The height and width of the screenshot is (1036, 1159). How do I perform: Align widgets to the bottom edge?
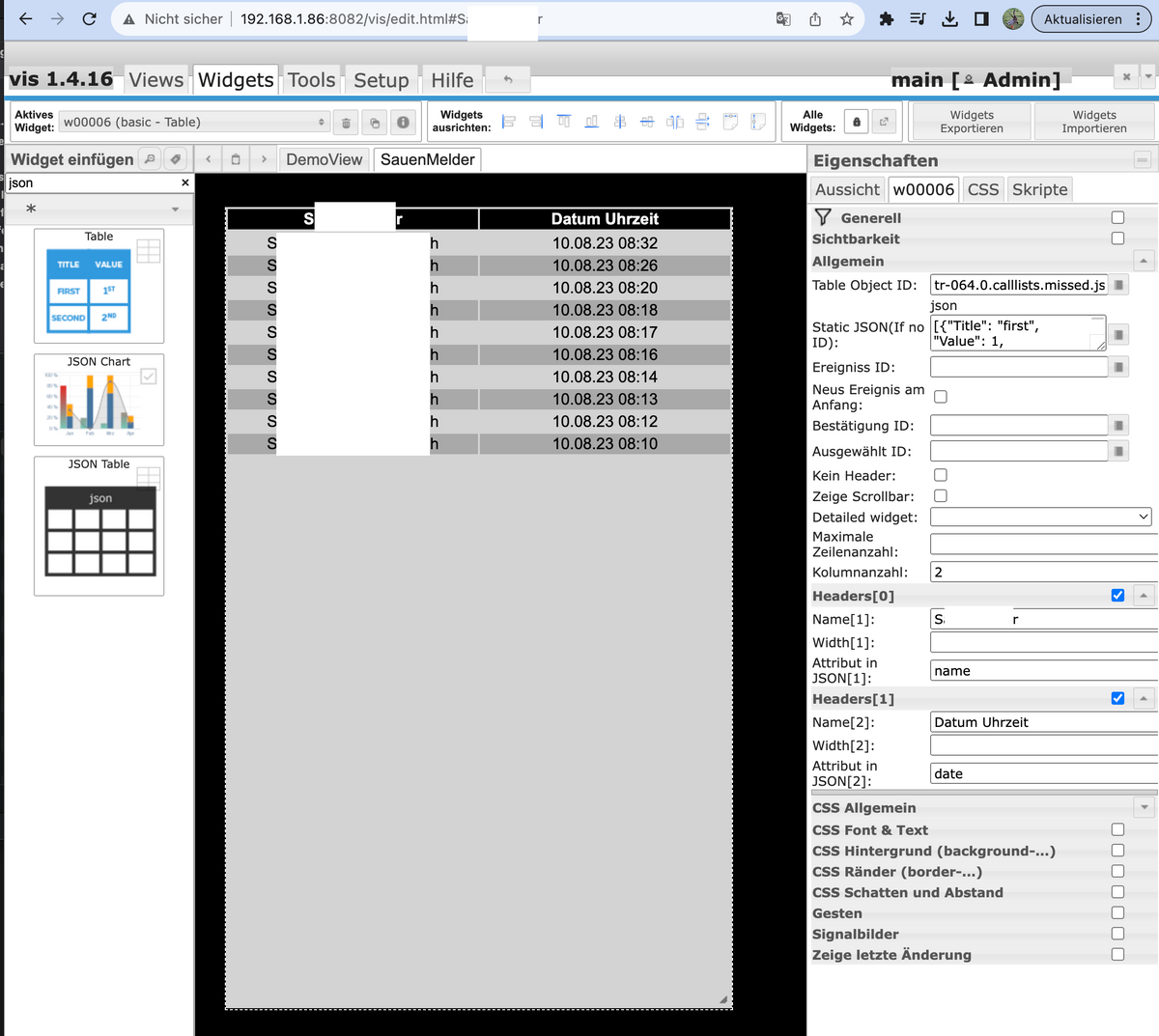click(592, 122)
